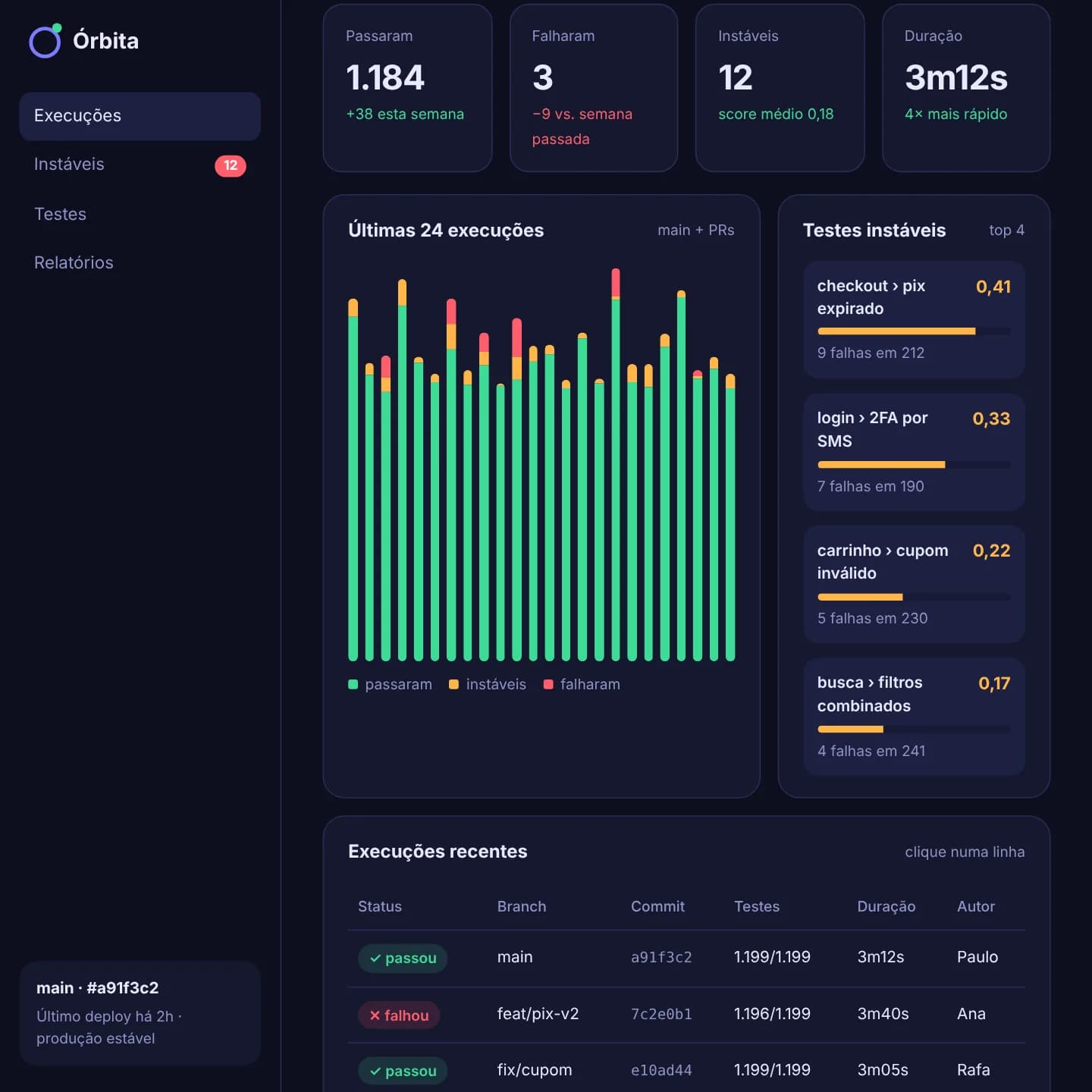The width and height of the screenshot is (1092, 1092).
Task: Open the 'carrinho › cupom inválido' flaky test
Action: (x=915, y=585)
